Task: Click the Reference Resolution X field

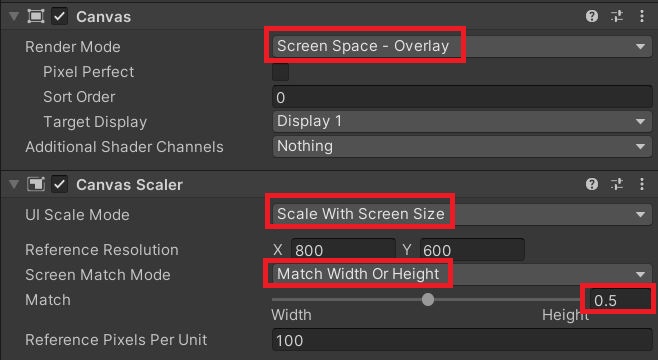Action: click(x=343, y=250)
